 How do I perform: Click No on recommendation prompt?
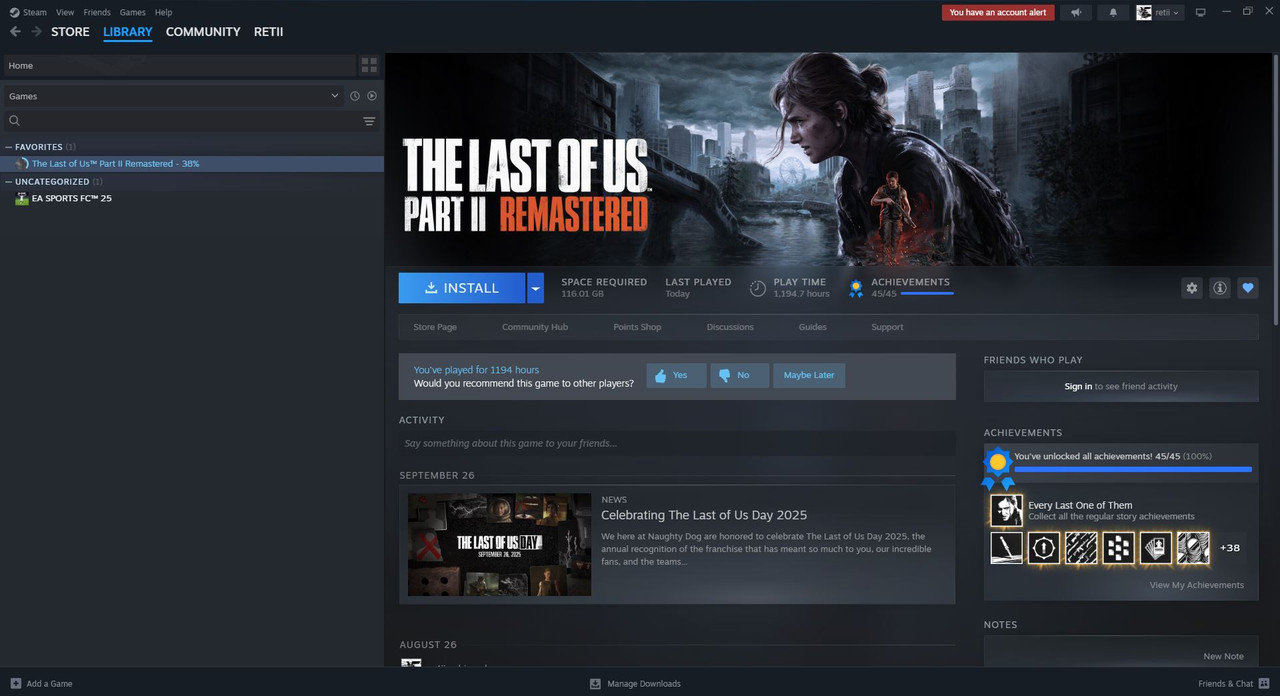coord(740,375)
